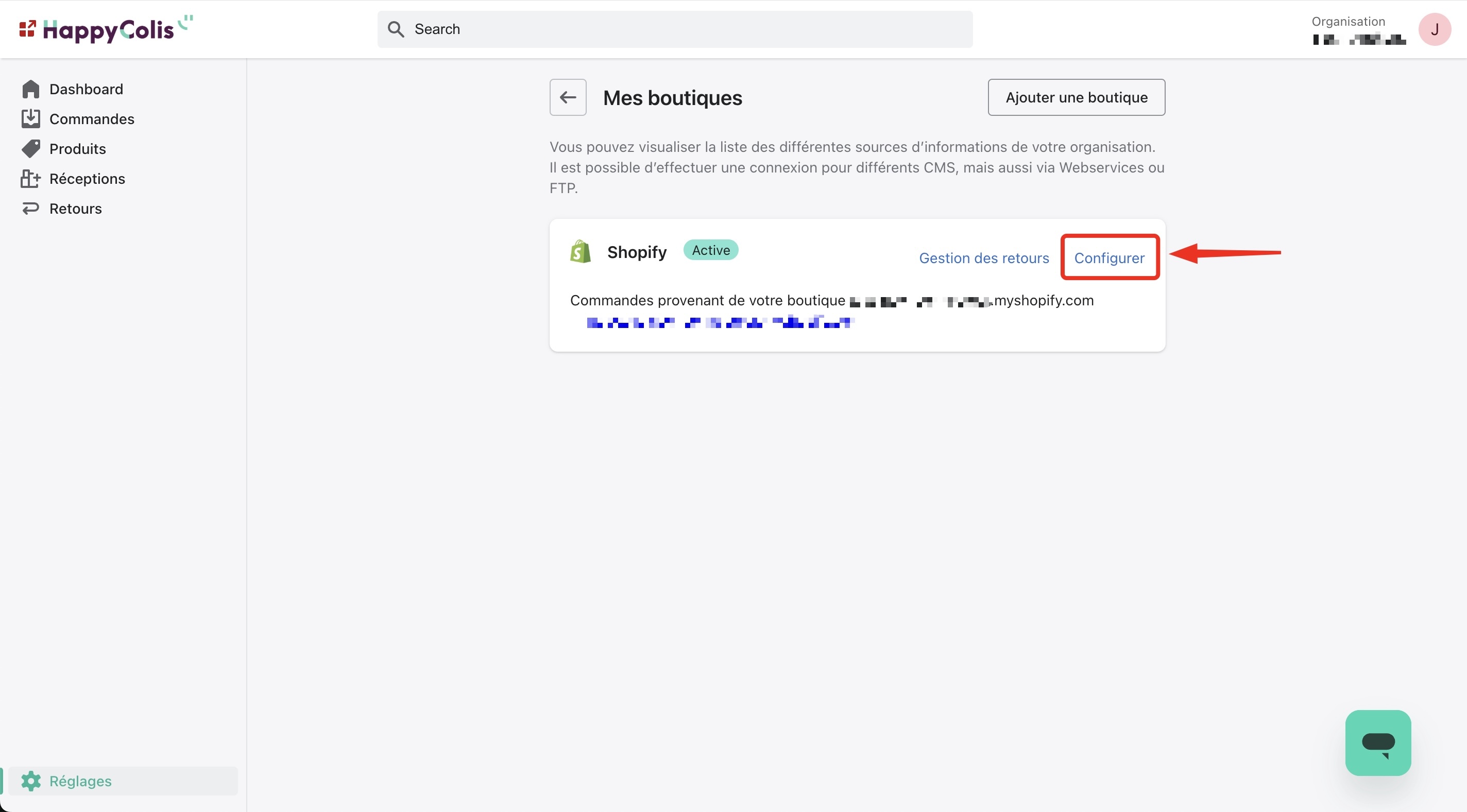1467x812 pixels.
Task: Go back with the arrow button
Action: tap(567, 97)
